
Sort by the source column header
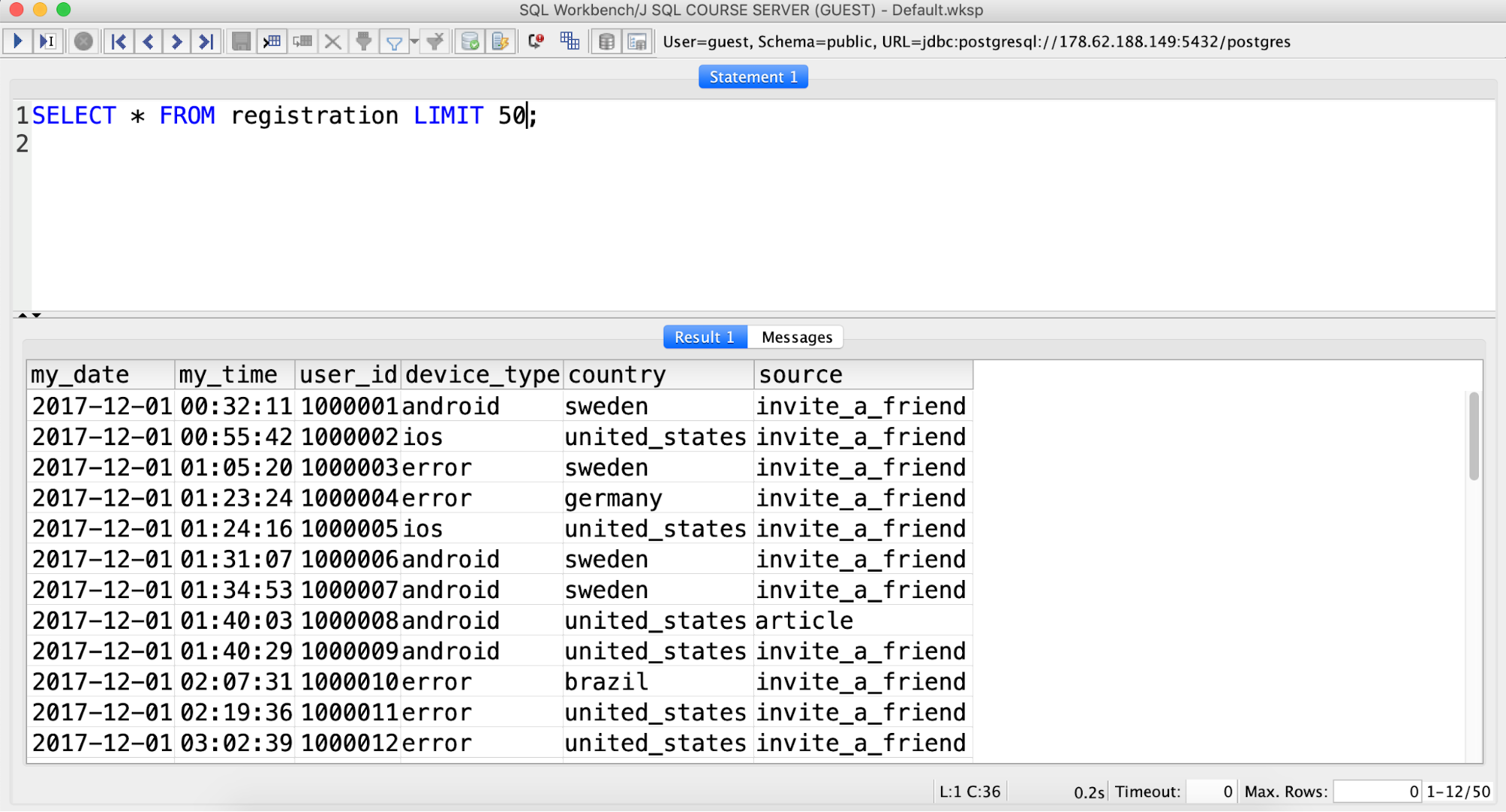click(x=863, y=374)
